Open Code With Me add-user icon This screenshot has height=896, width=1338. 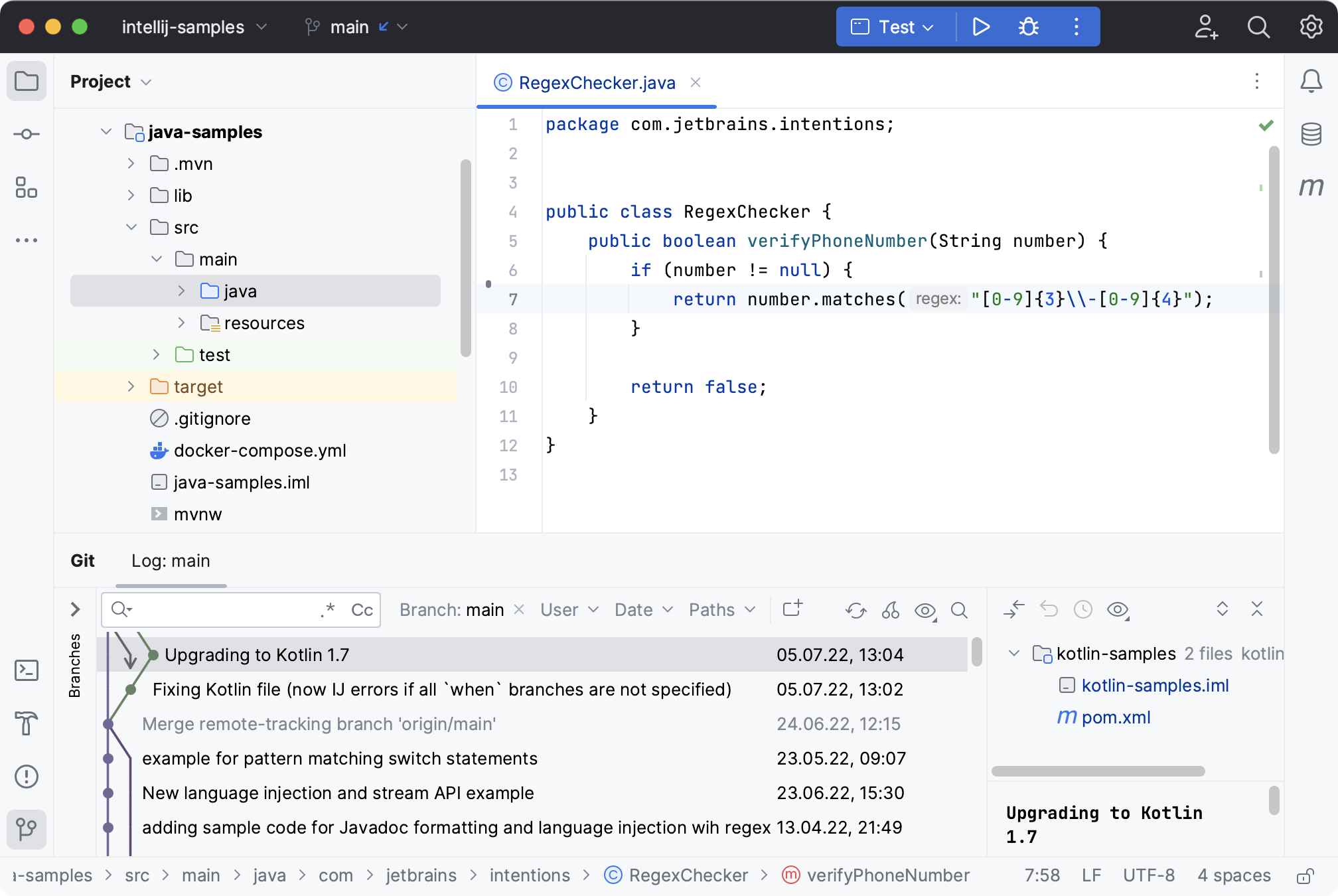[x=1206, y=27]
